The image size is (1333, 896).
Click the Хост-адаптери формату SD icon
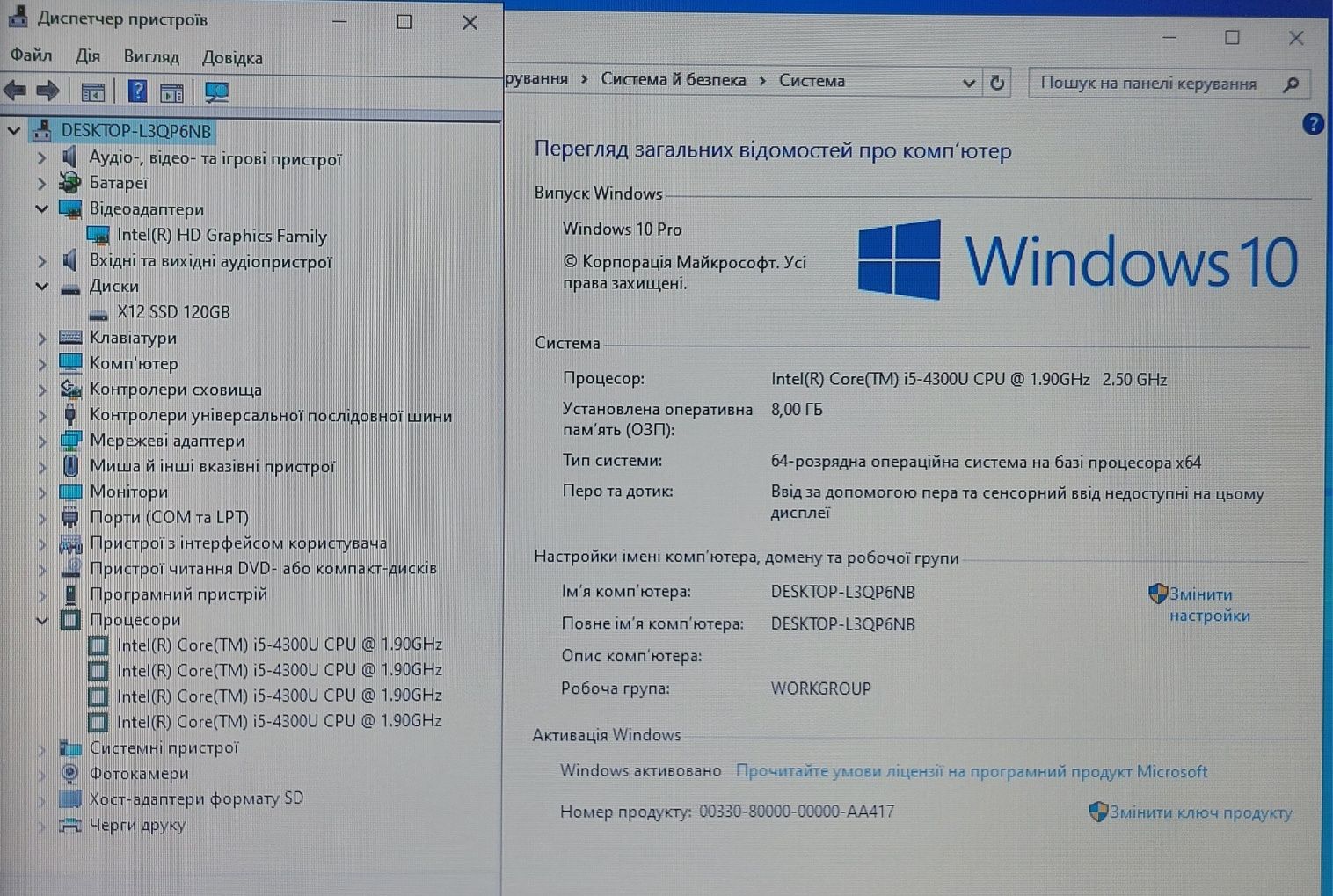[70, 798]
